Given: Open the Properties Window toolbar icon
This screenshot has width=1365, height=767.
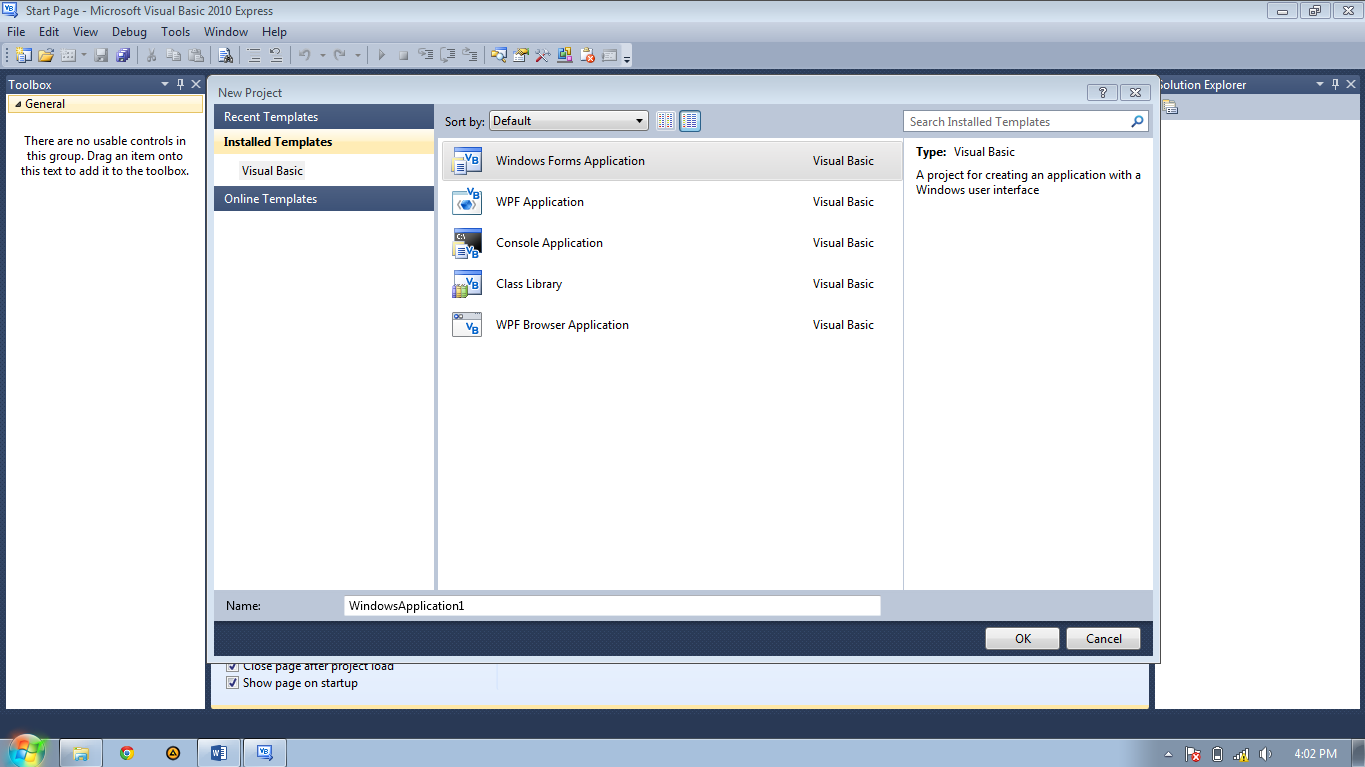Looking at the screenshot, I should pos(520,55).
